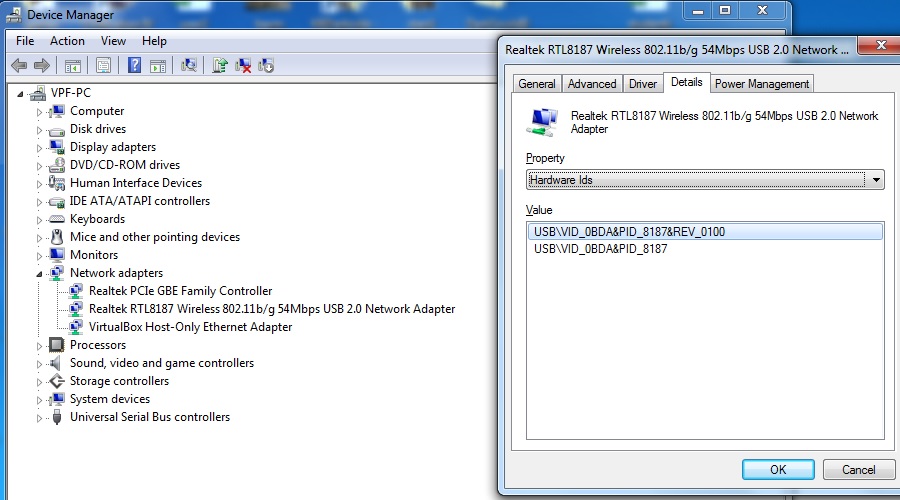Select the System devices label
The image size is (900, 500).
pyautogui.click(x=110, y=399)
